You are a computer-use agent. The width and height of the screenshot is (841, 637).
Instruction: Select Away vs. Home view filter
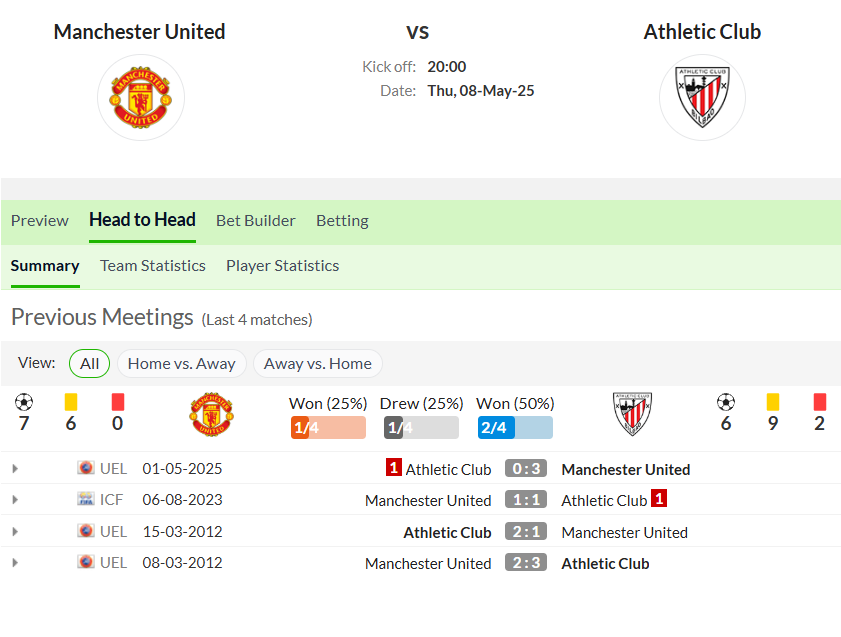(318, 364)
